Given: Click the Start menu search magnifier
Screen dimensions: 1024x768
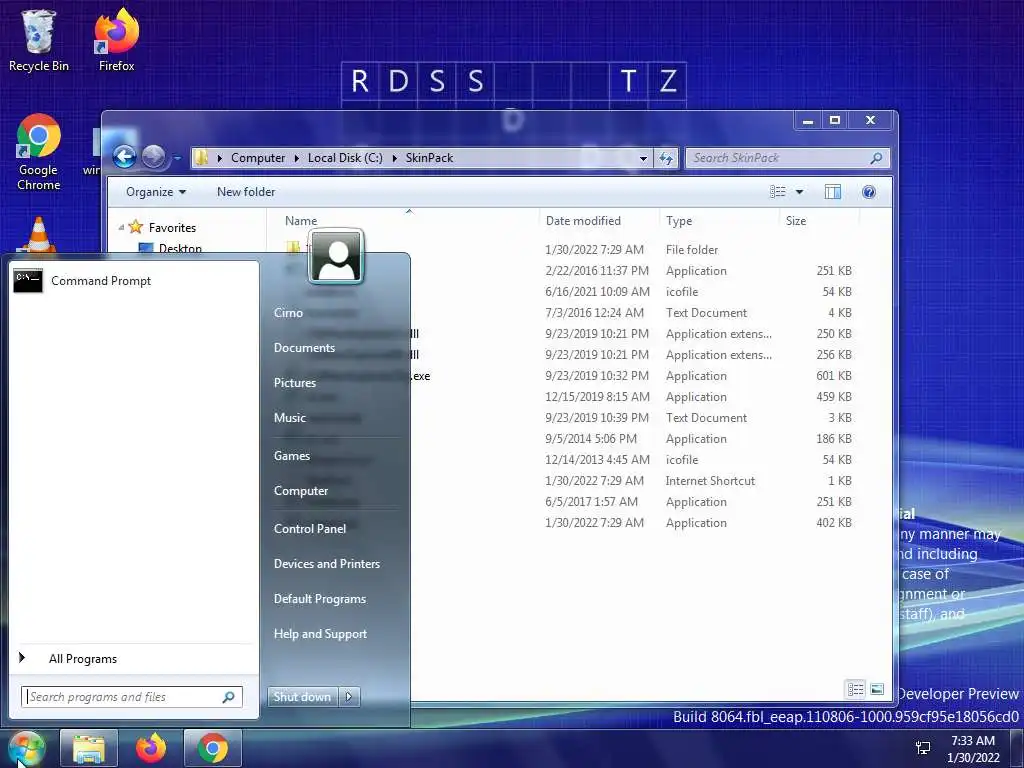Looking at the screenshot, I should tap(229, 697).
